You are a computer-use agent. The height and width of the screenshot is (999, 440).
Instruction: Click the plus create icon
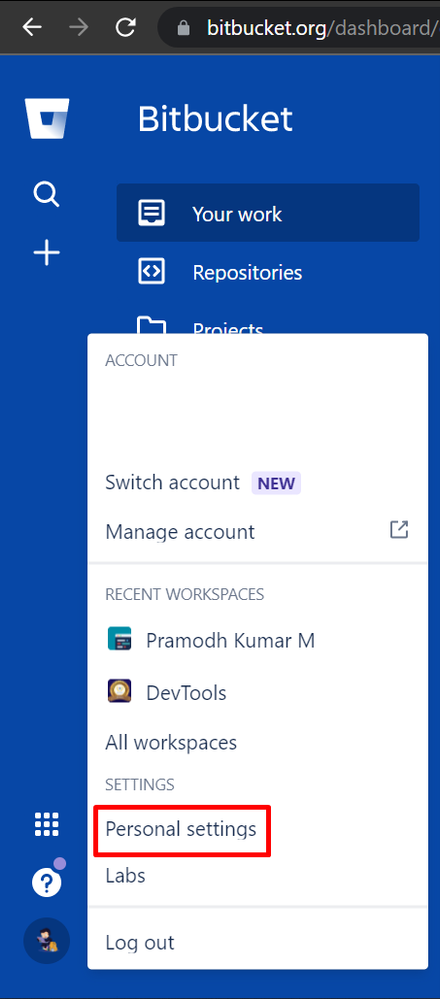click(x=46, y=253)
